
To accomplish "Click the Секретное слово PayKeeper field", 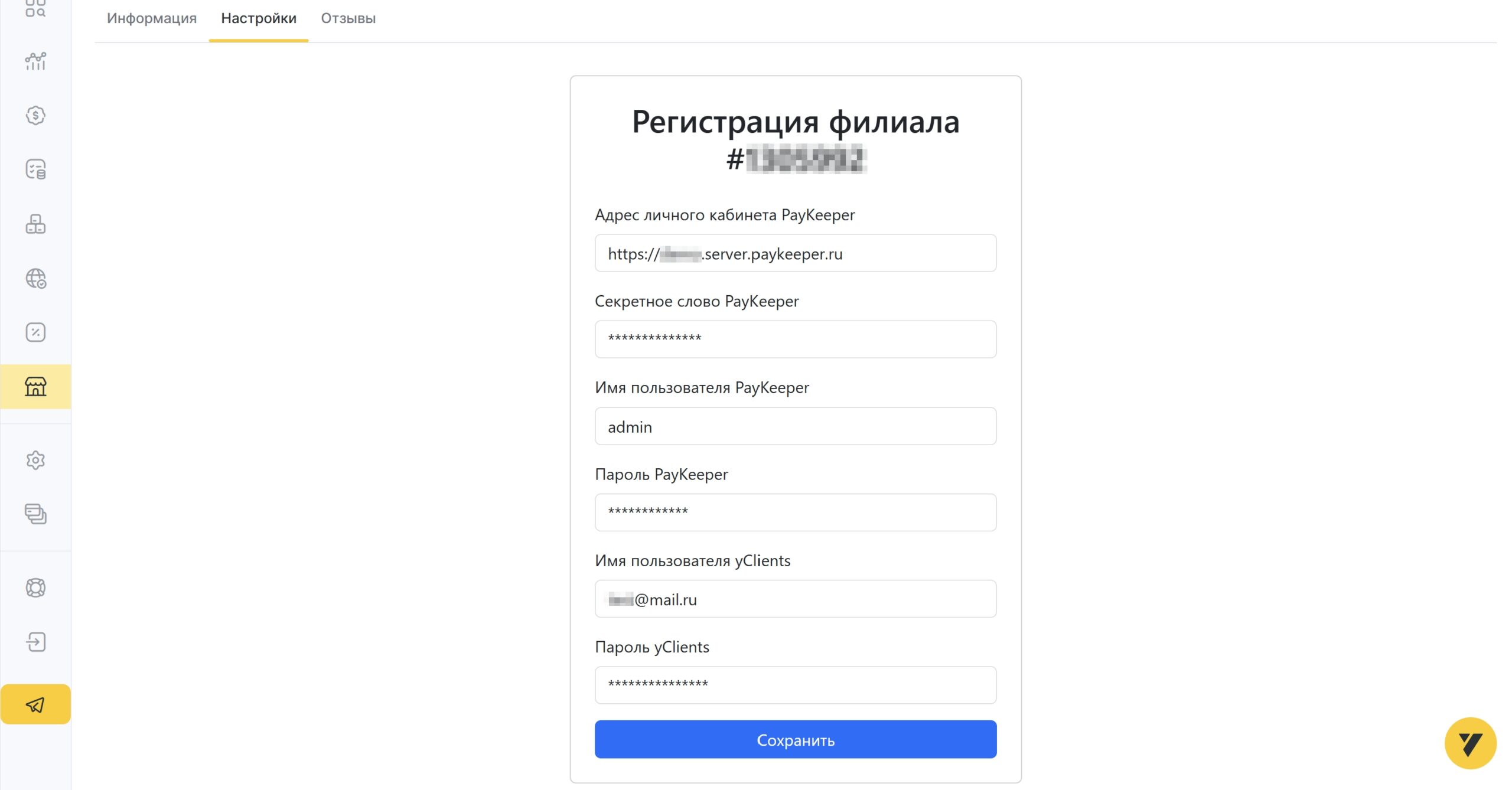I will (x=796, y=339).
